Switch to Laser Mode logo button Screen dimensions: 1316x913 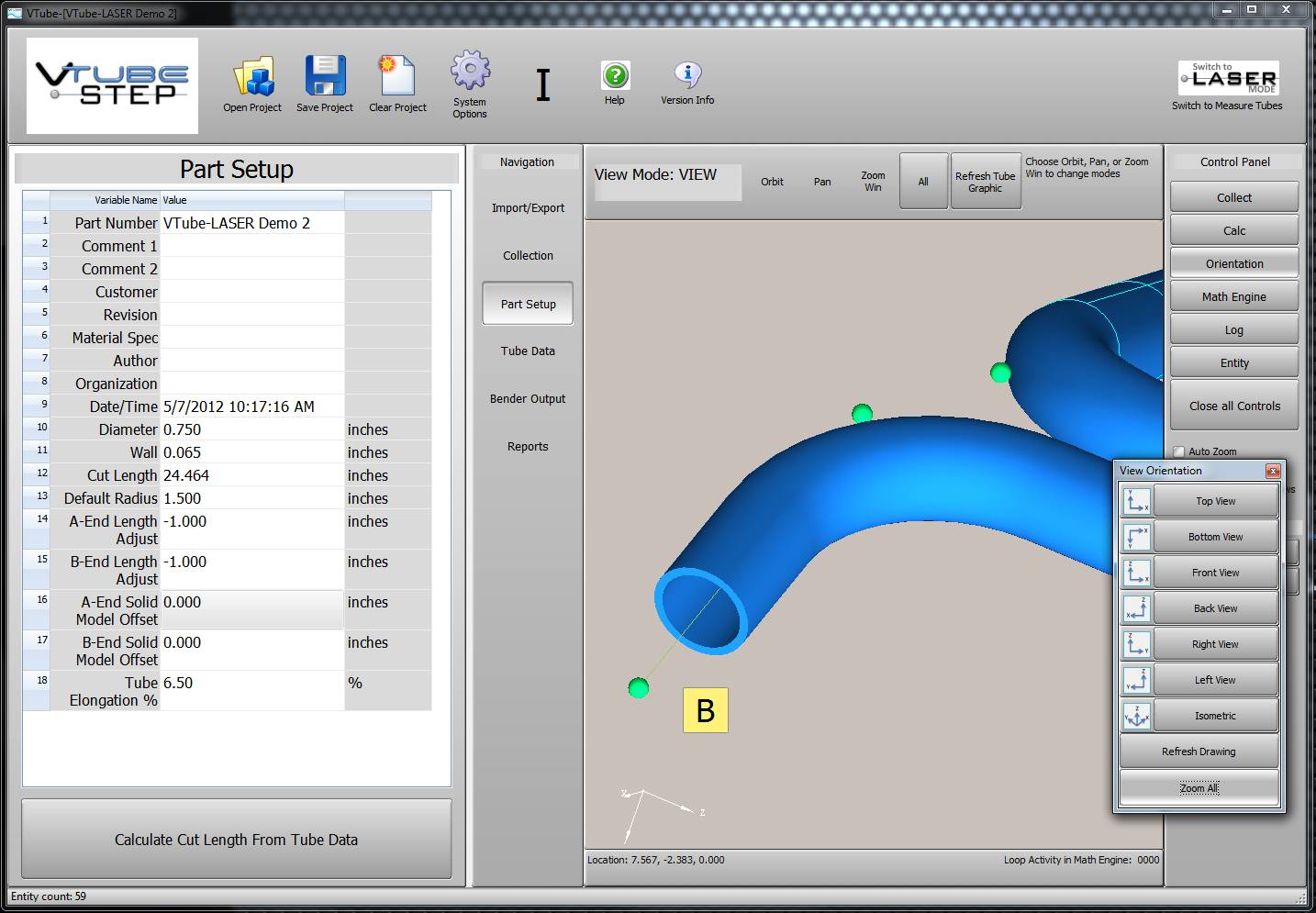click(x=1228, y=79)
